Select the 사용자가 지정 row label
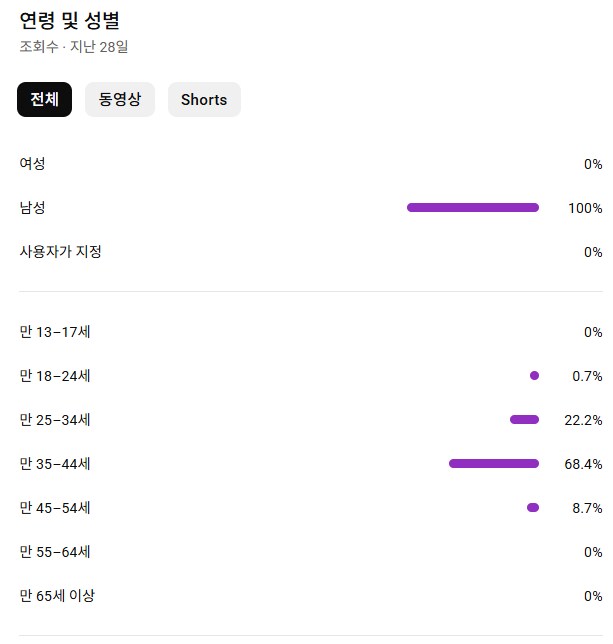 point(60,252)
